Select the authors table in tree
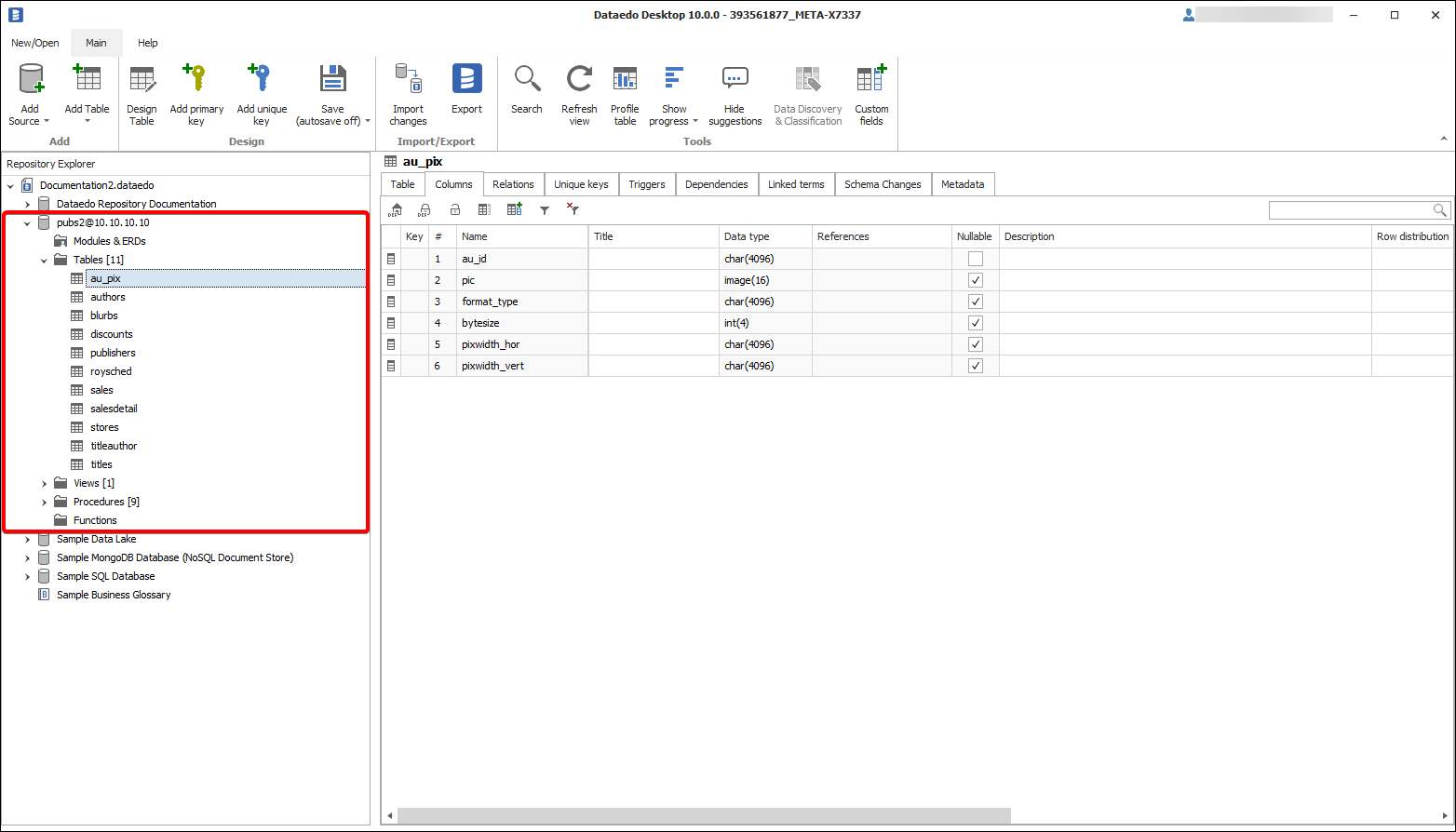Viewport: 1456px width, 832px height. [x=108, y=297]
